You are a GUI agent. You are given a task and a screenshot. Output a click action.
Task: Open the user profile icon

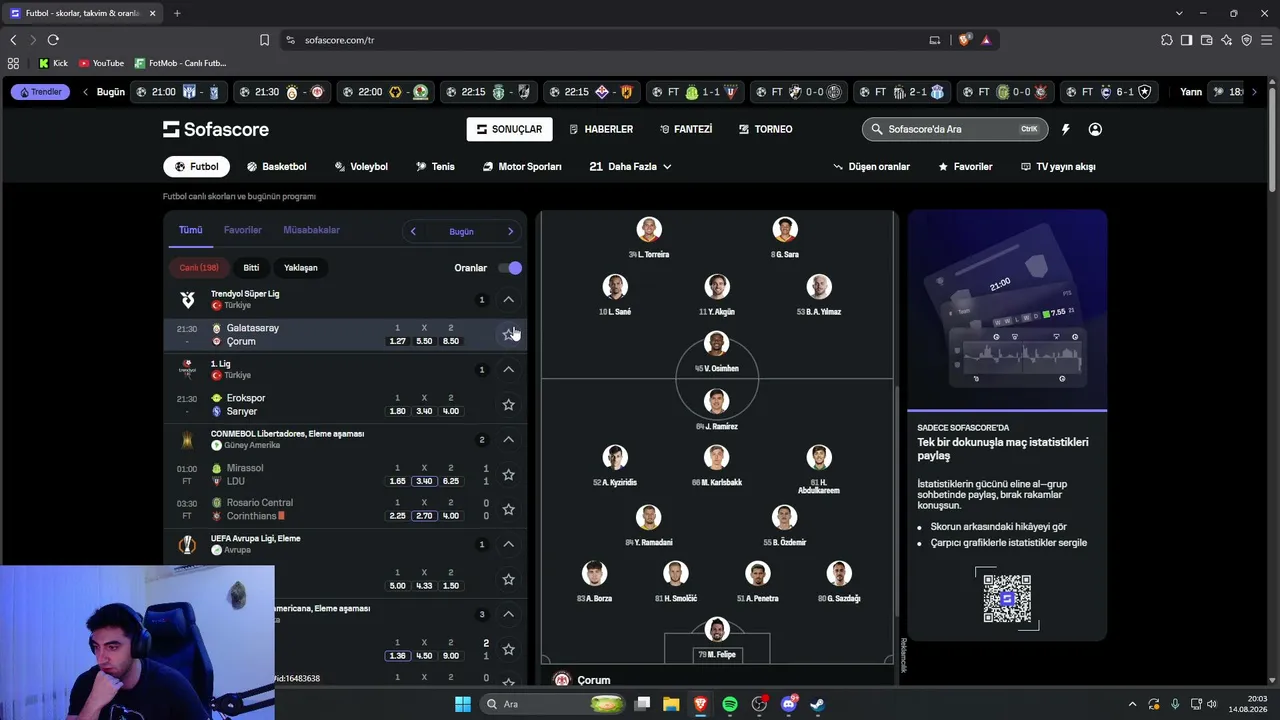point(1095,129)
